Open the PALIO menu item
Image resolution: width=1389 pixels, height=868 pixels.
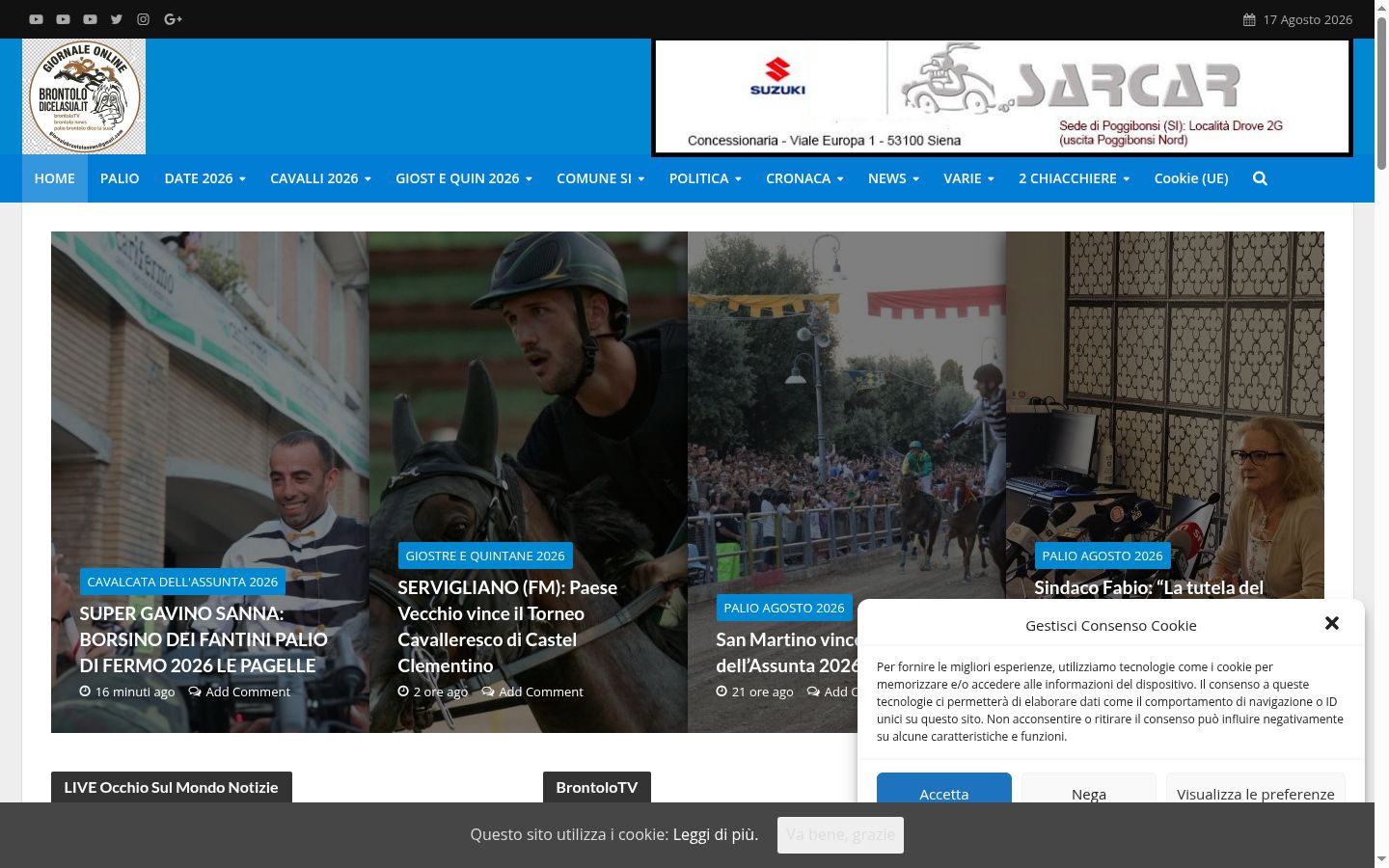[x=120, y=178]
